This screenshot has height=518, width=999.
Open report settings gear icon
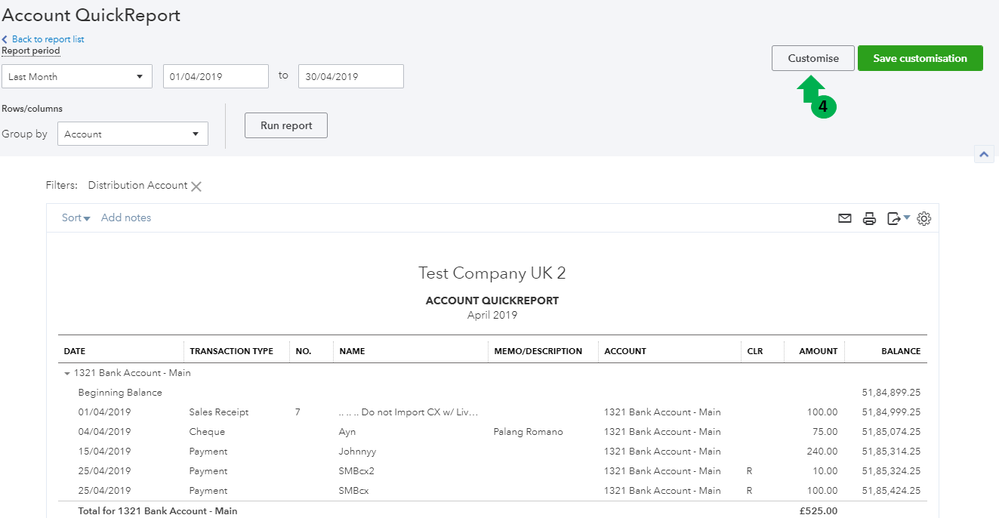click(924, 219)
